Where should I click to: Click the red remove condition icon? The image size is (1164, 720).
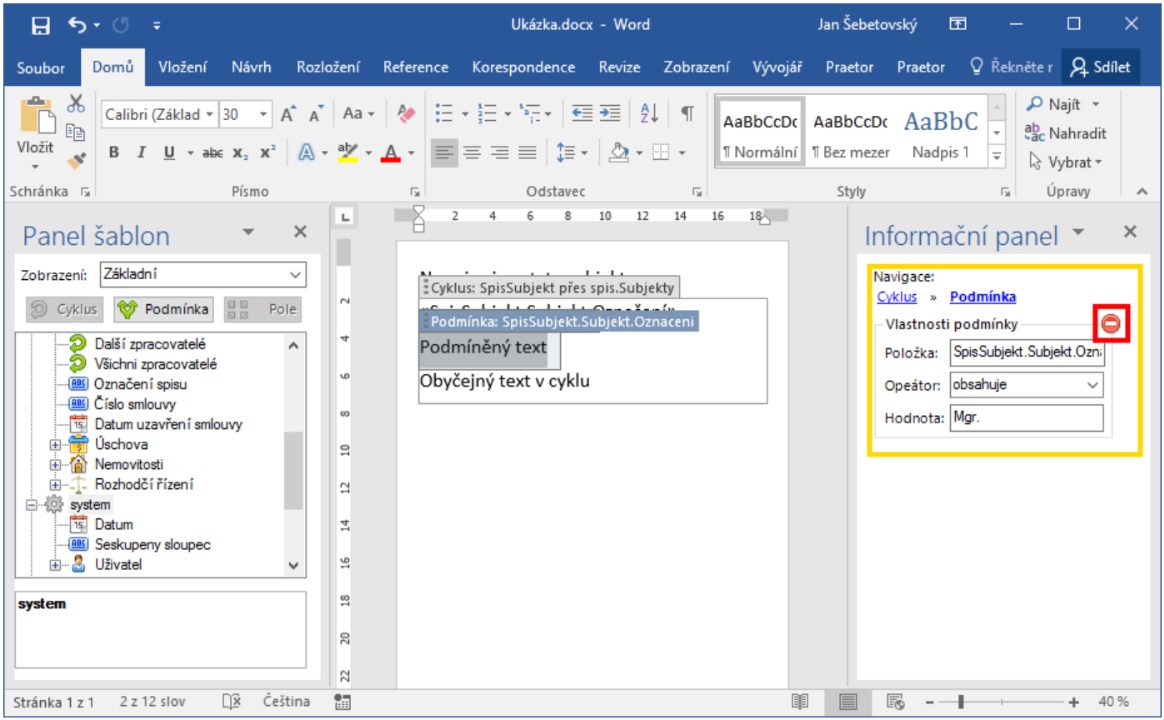(x=1110, y=324)
